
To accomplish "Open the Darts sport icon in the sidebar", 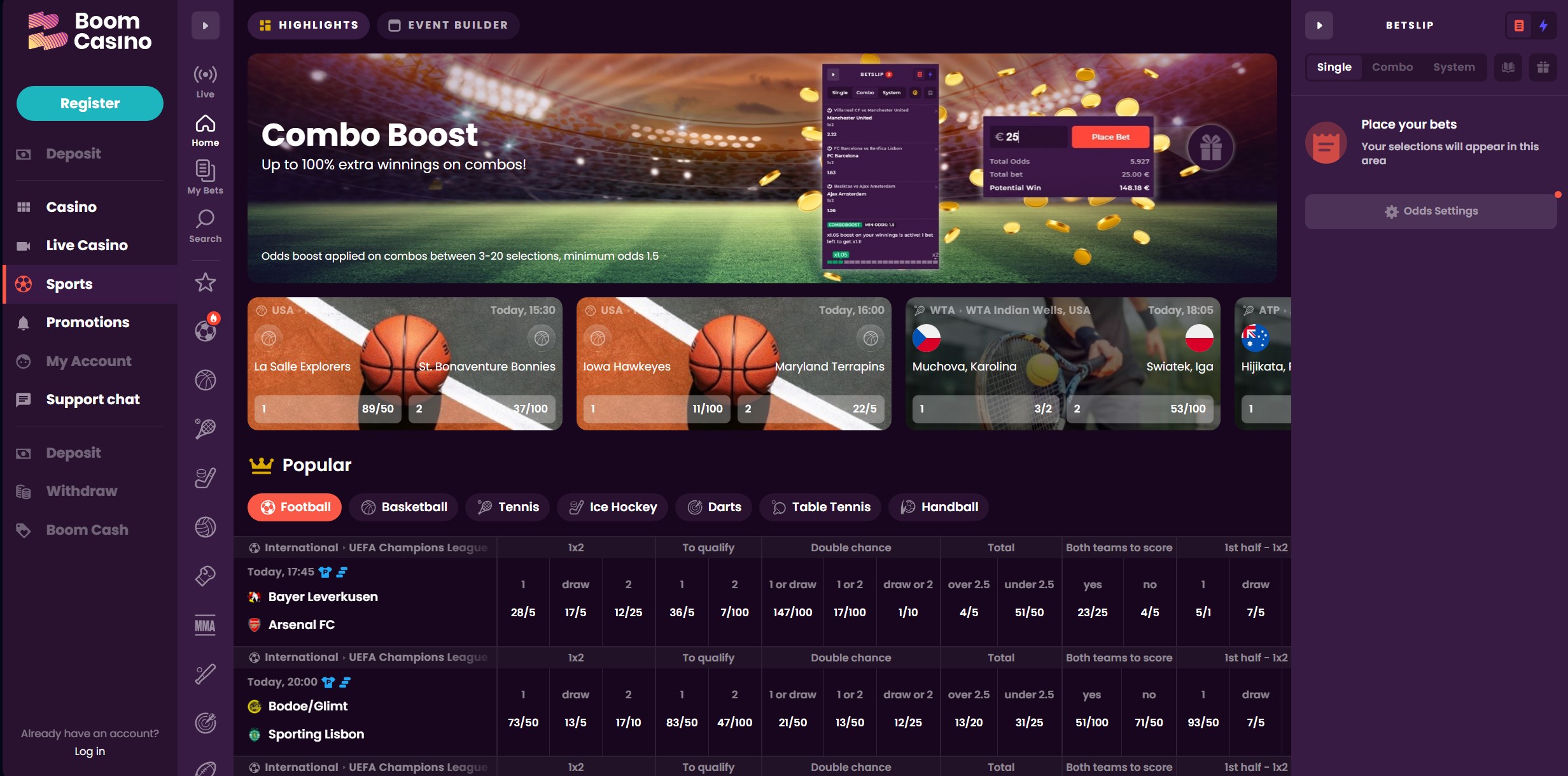I will click(204, 723).
